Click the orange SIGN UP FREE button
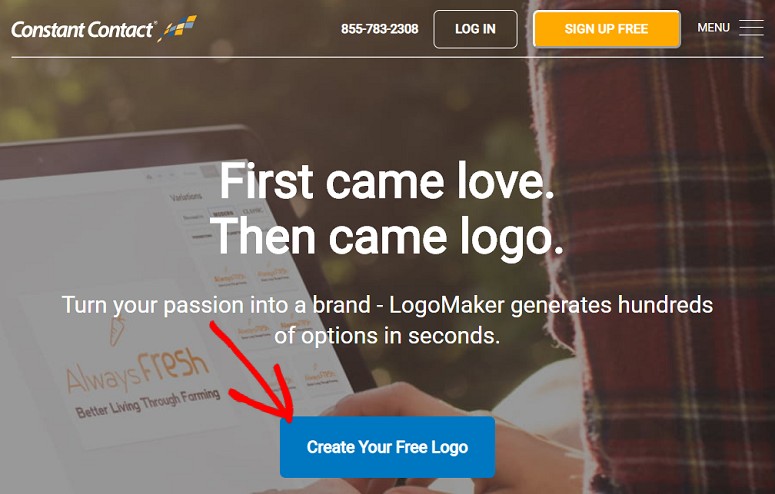The height and width of the screenshot is (494, 775). pos(606,29)
